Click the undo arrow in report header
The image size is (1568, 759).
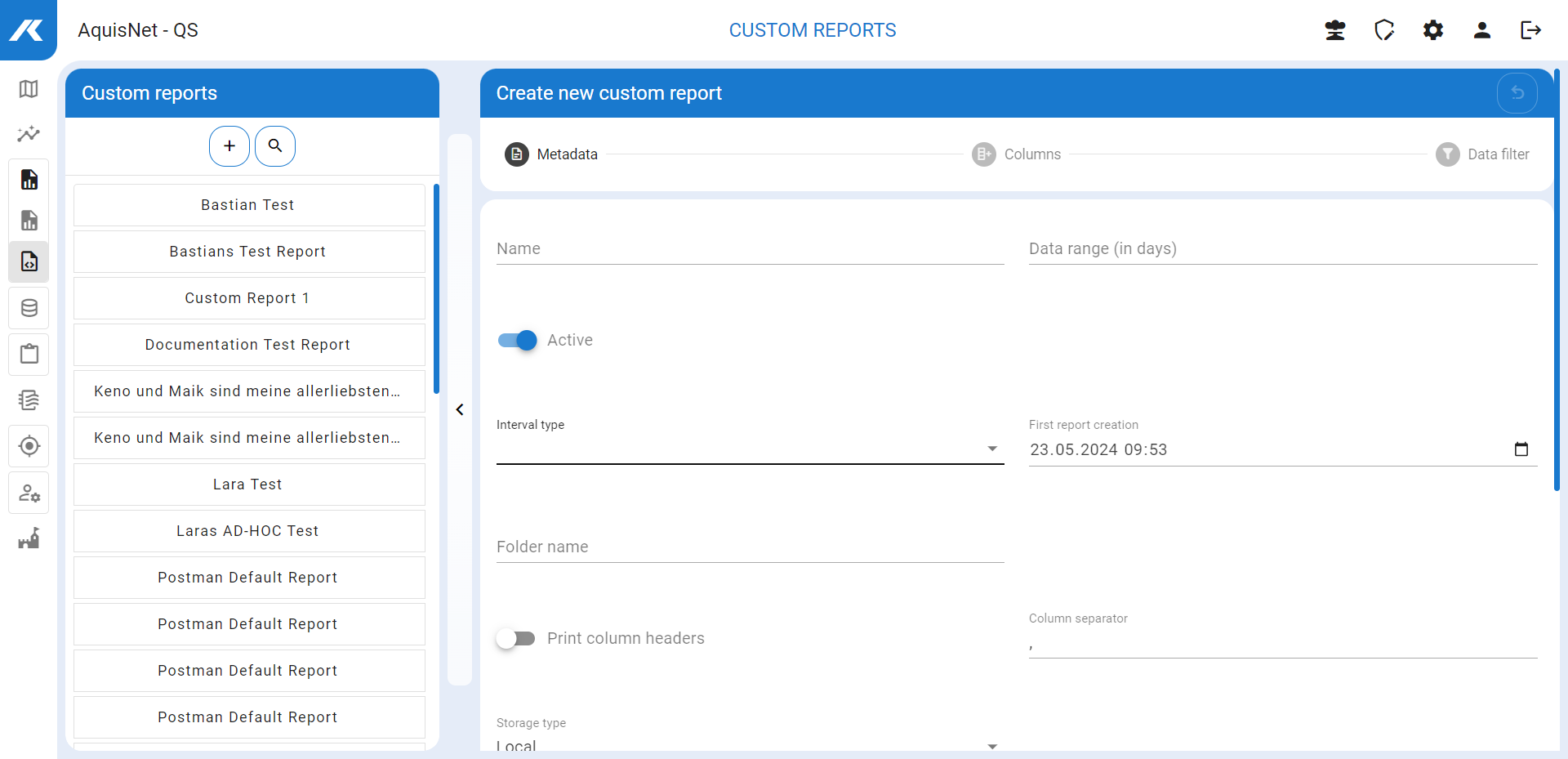[1517, 93]
